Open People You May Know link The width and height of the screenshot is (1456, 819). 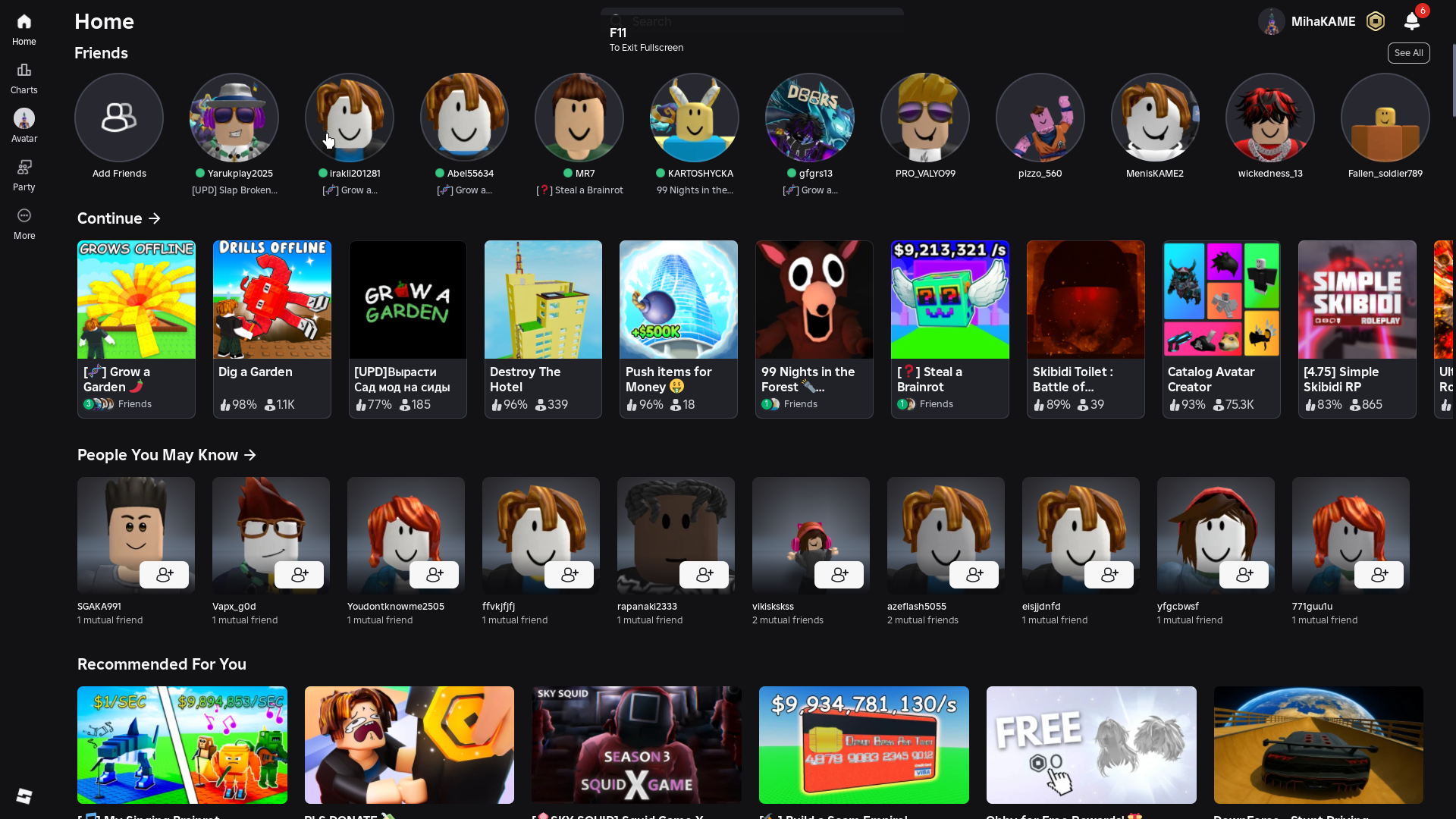click(167, 455)
